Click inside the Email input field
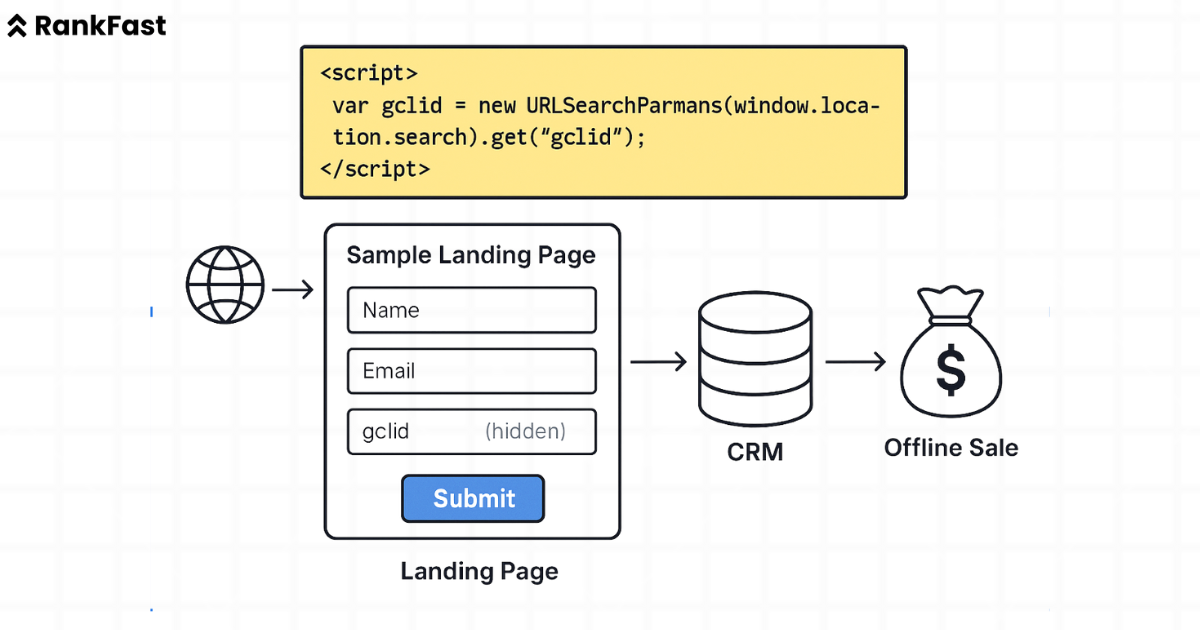 (471, 371)
